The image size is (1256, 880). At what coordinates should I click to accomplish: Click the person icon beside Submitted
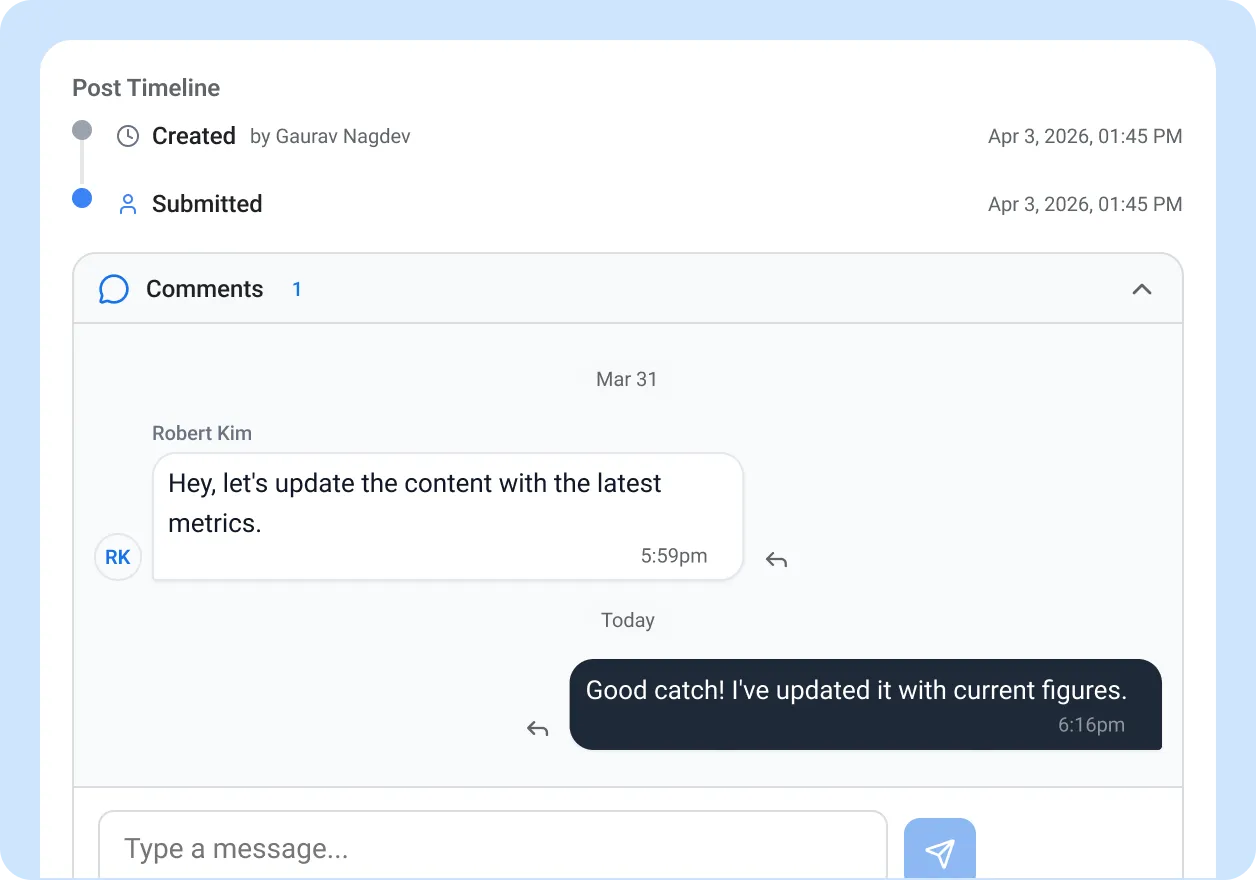coord(128,205)
